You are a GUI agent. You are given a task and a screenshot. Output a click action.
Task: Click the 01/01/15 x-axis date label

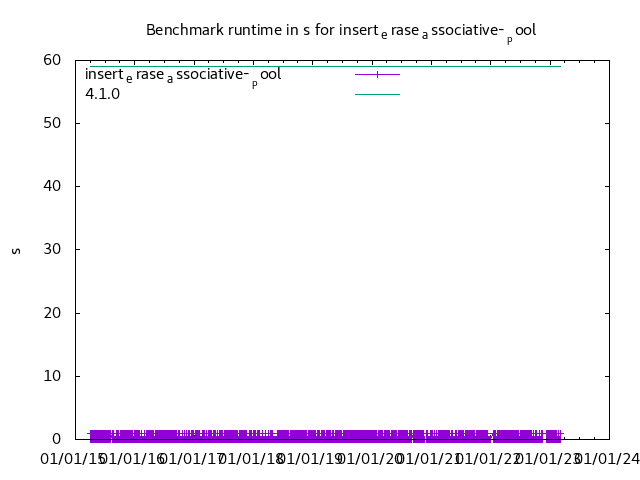coord(72,459)
